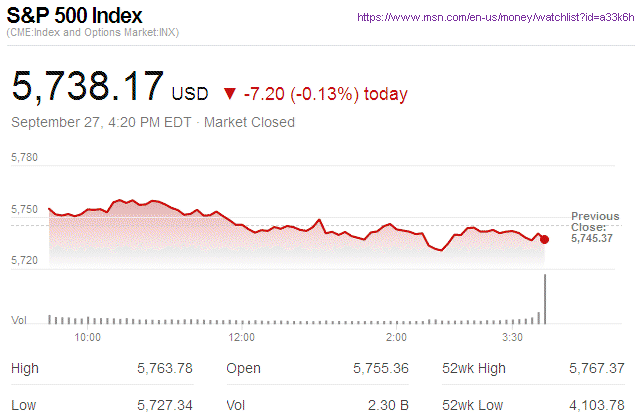The width and height of the screenshot is (640, 420).
Task: Click the 5,780 y-axis label
Action: coord(24,158)
